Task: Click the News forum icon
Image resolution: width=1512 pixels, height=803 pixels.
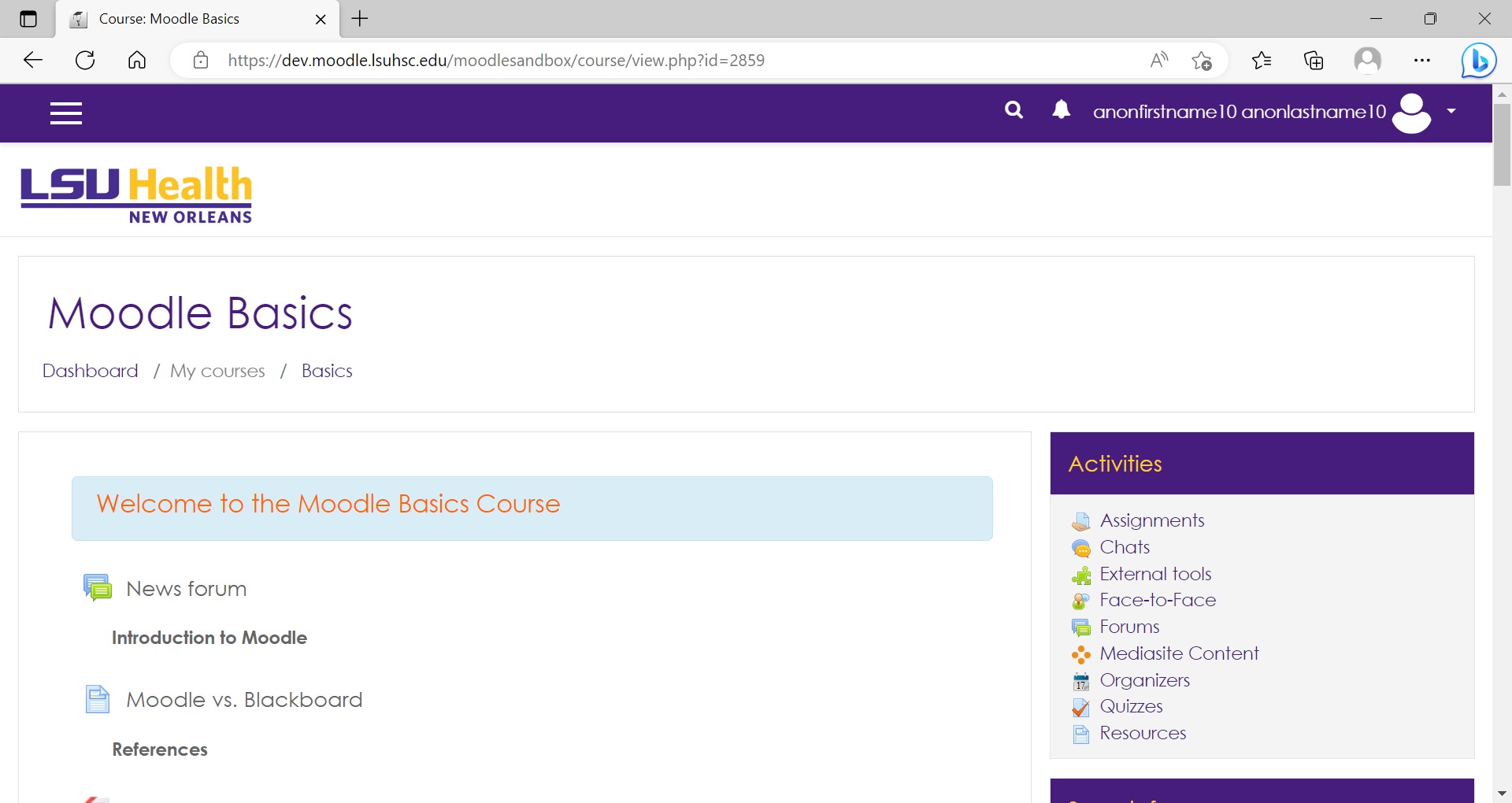Action: coord(98,588)
